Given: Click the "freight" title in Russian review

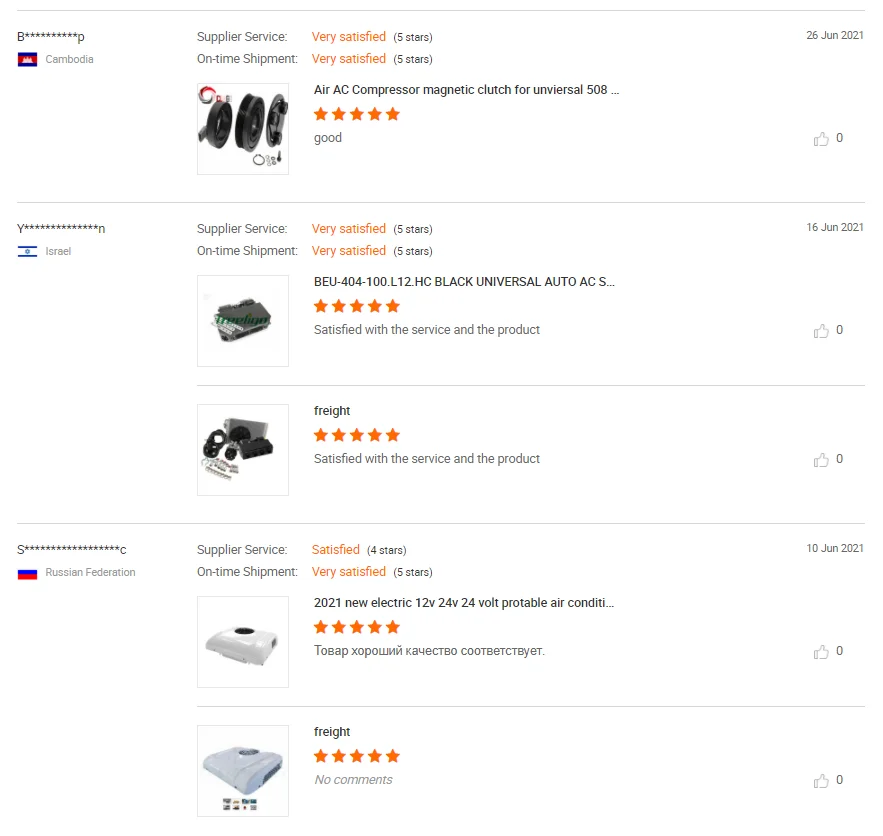Looking at the screenshot, I should (332, 732).
